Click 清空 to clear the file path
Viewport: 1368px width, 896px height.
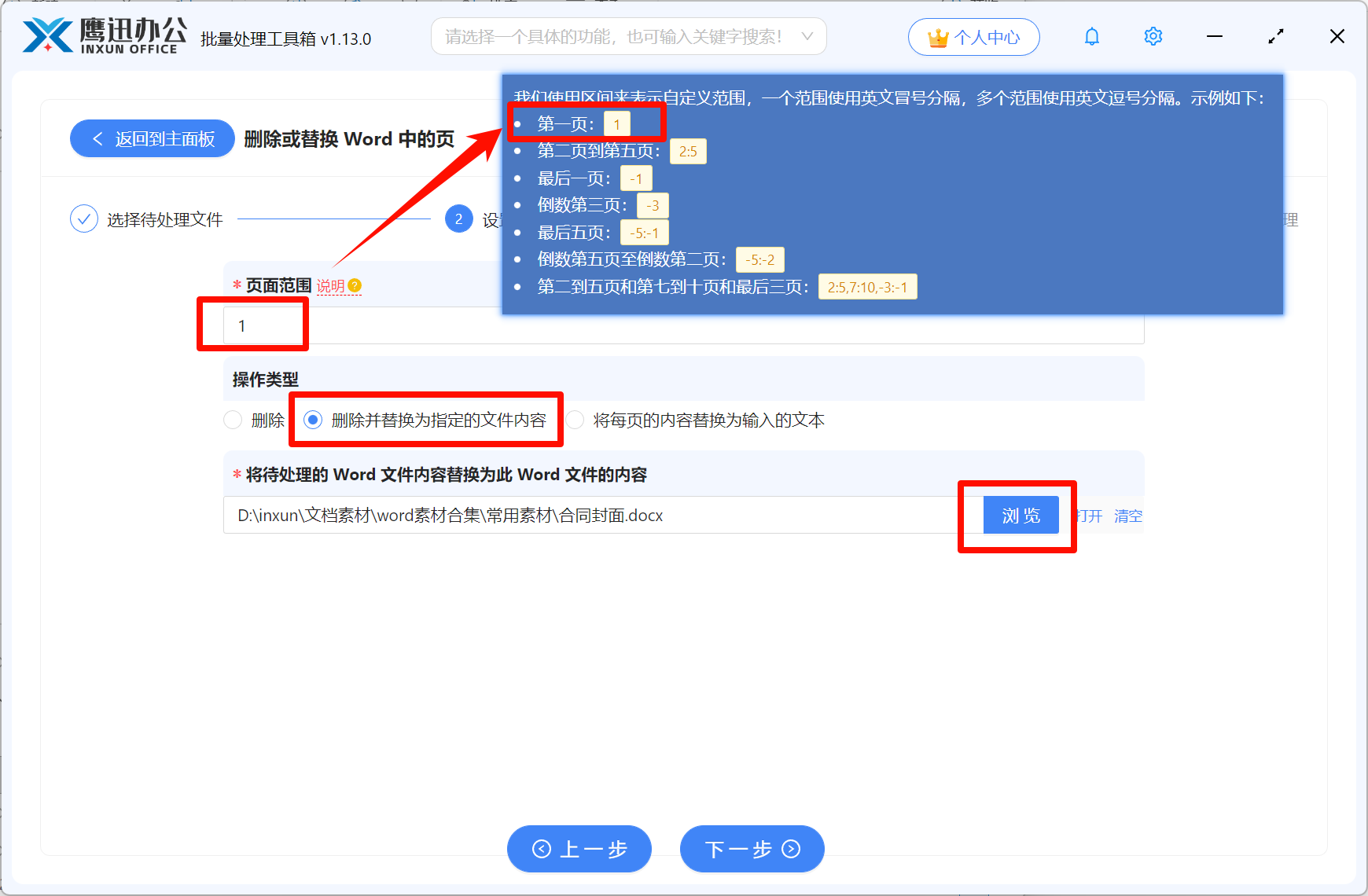(x=1127, y=516)
